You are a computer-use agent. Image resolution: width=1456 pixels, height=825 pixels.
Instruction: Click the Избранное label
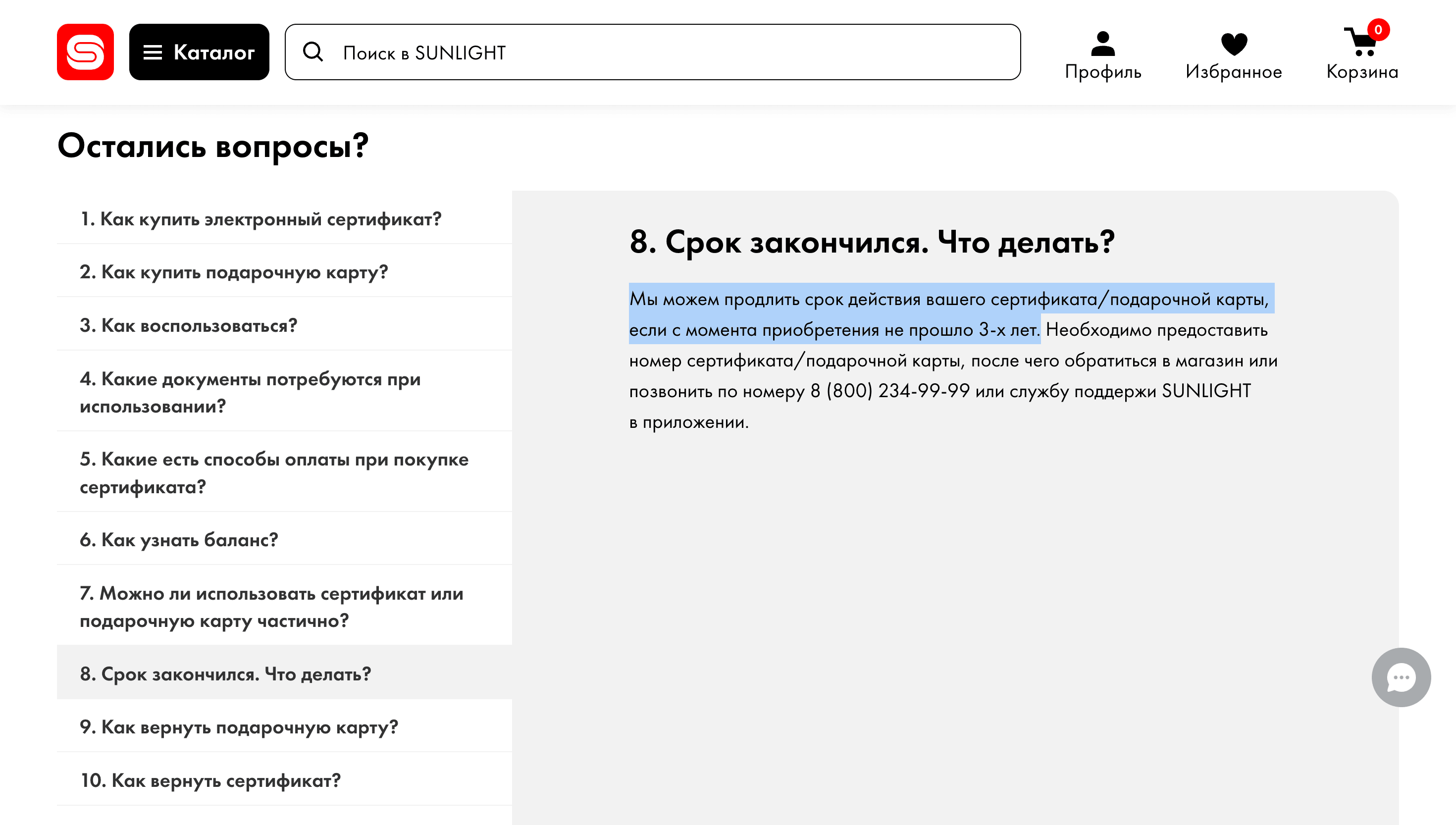click(1233, 72)
